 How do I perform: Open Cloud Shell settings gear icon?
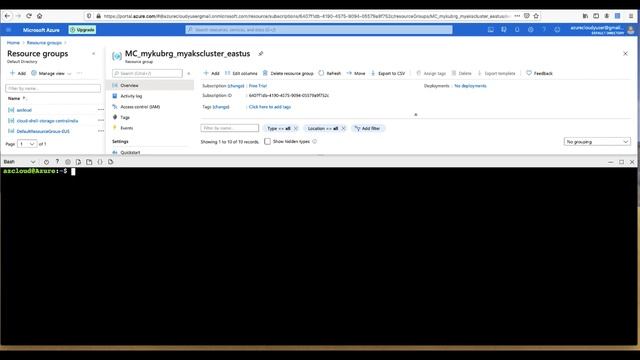[x=68, y=162]
